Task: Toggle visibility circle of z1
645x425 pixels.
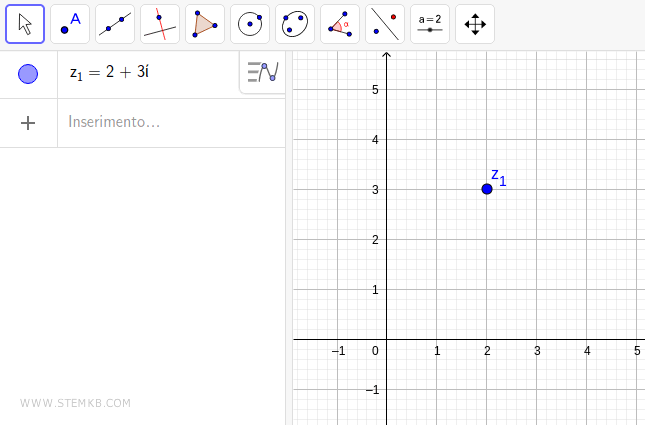Action: point(28,74)
